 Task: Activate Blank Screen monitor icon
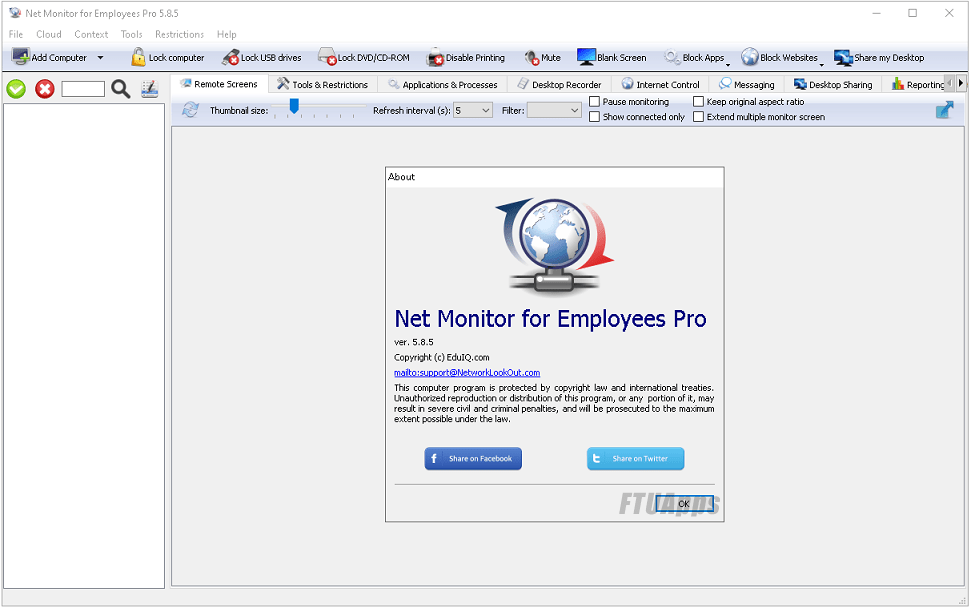[586, 57]
